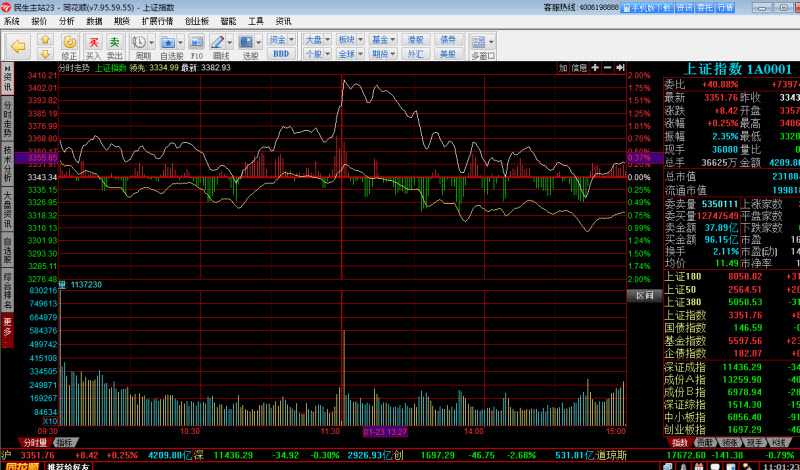Image resolution: width=800 pixels, height=470 pixels.
Task: Open the 分析 menu in menu bar
Action: (x=66, y=20)
